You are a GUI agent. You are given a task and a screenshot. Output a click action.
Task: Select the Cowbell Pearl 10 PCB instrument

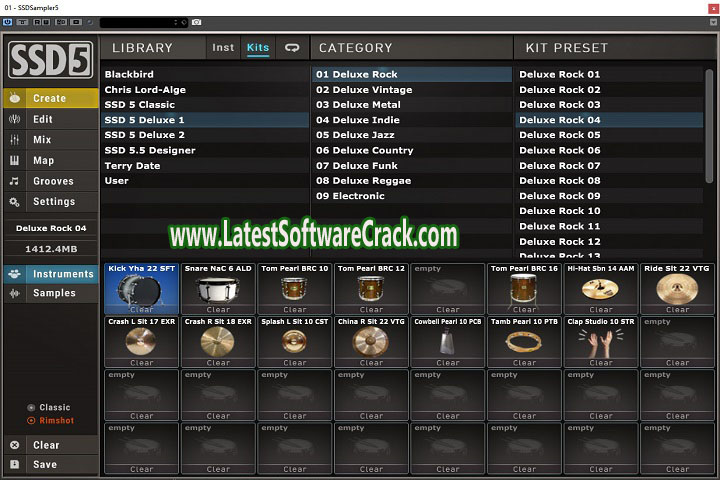click(x=448, y=342)
